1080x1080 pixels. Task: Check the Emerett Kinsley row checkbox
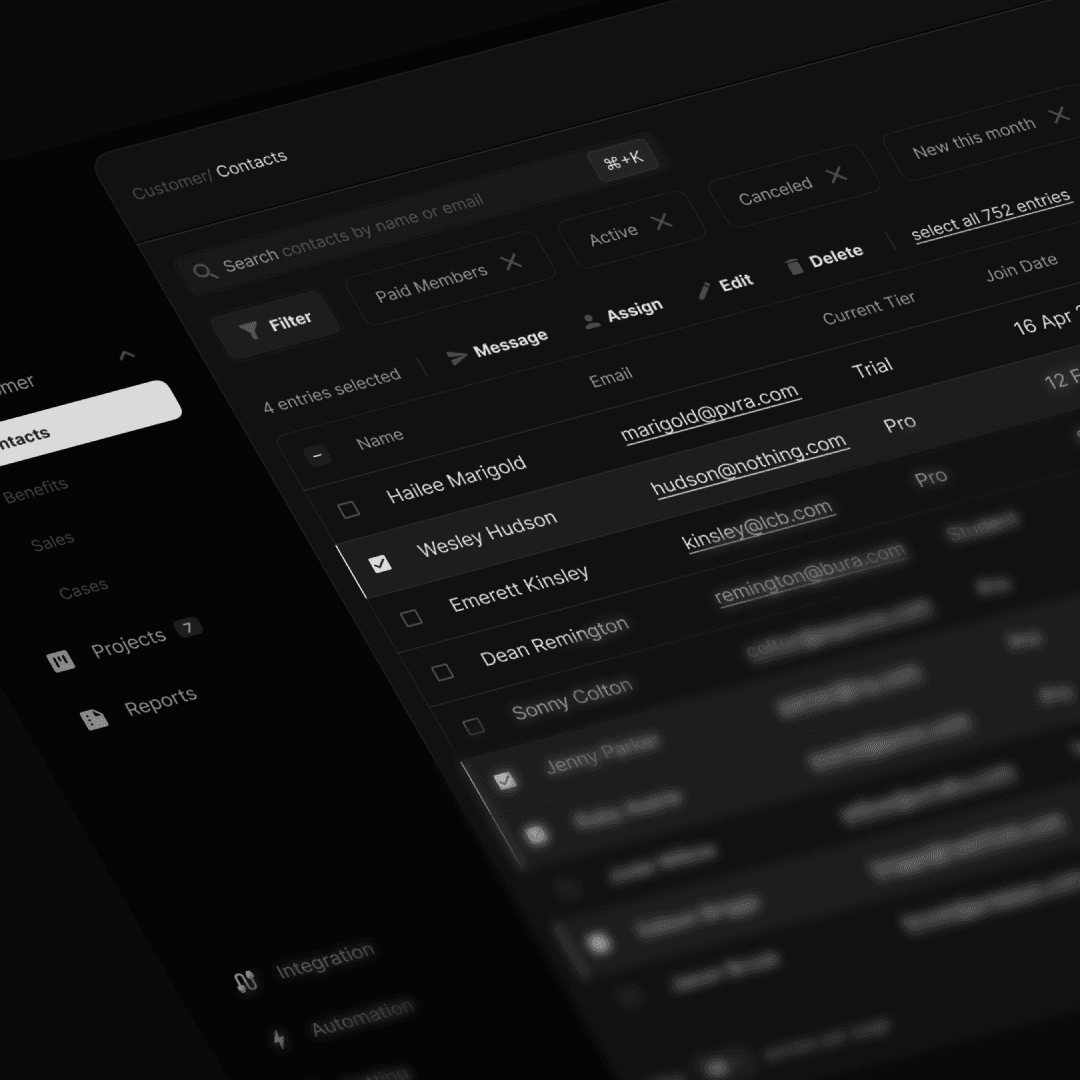click(x=411, y=618)
